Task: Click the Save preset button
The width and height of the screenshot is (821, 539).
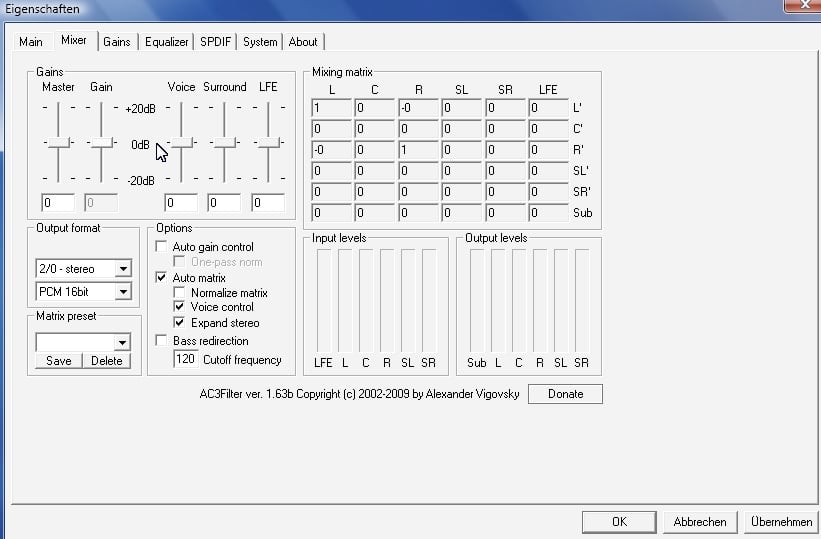Action: [x=59, y=361]
